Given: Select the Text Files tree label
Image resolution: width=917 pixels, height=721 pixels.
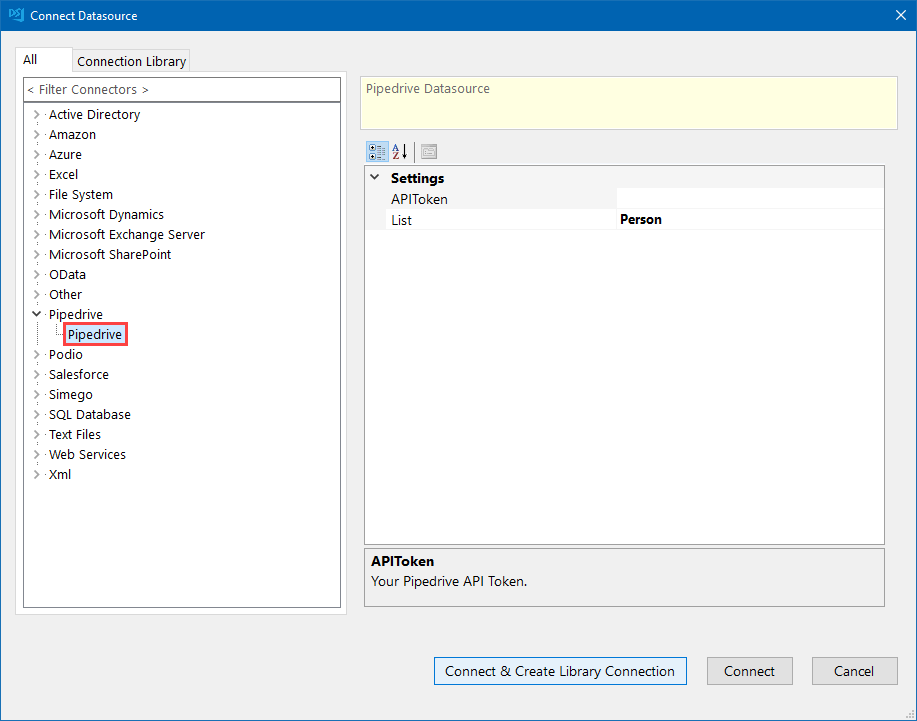Looking at the screenshot, I should point(75,434).
